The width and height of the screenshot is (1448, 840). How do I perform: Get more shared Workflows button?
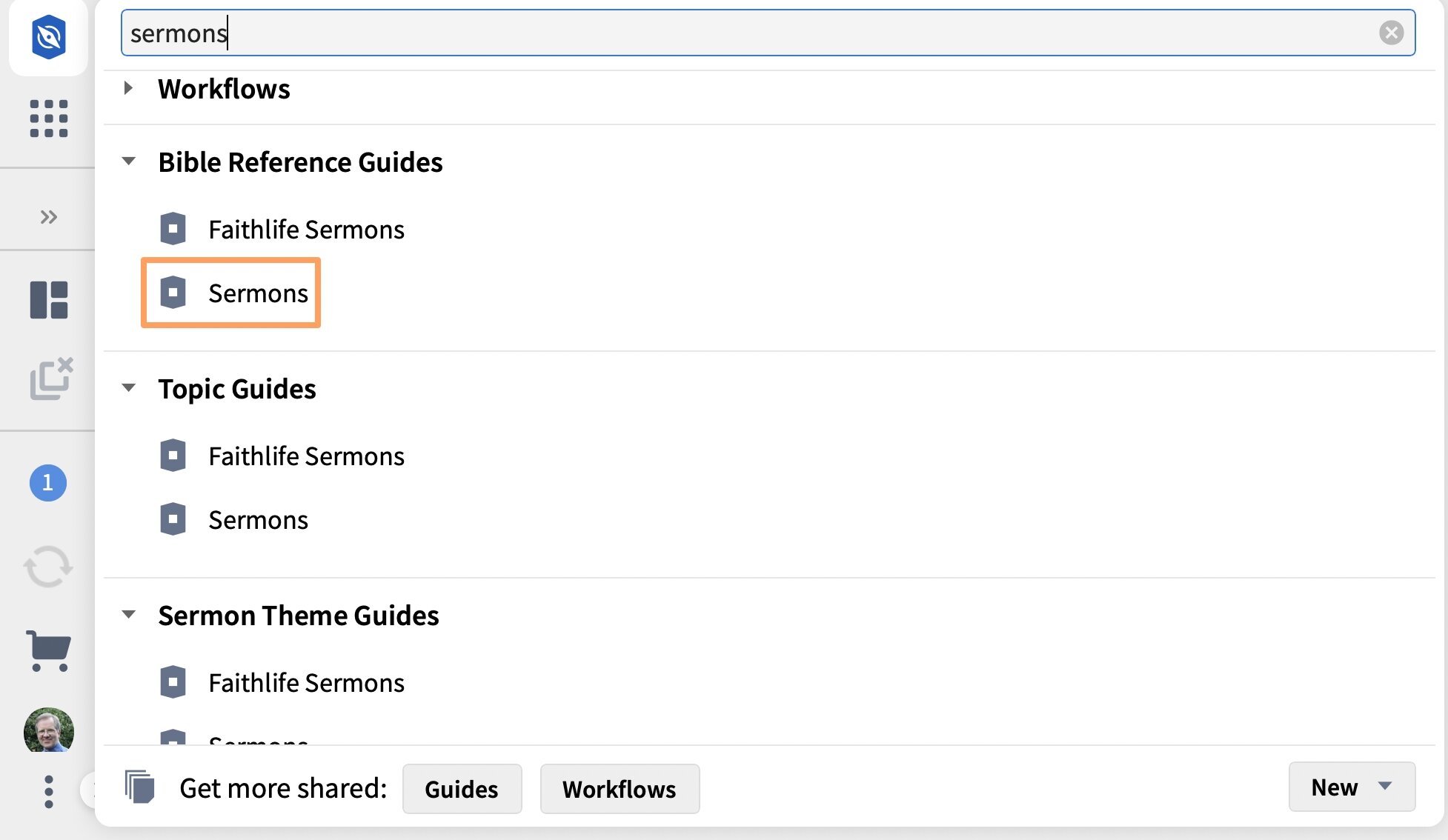(x=620, y=789)
